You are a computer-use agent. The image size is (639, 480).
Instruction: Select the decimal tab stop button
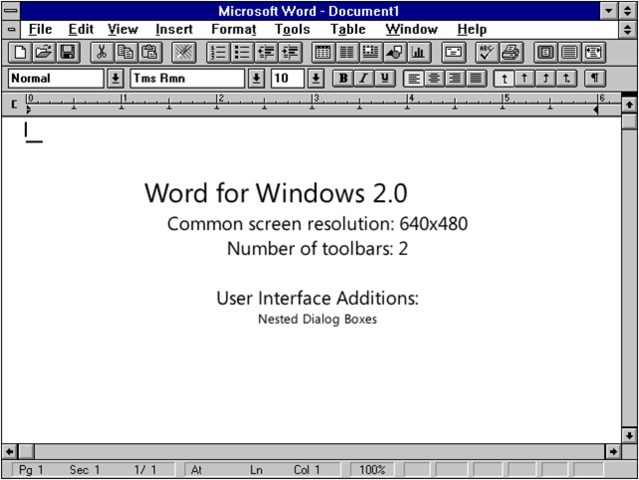[x=566, y=78]
